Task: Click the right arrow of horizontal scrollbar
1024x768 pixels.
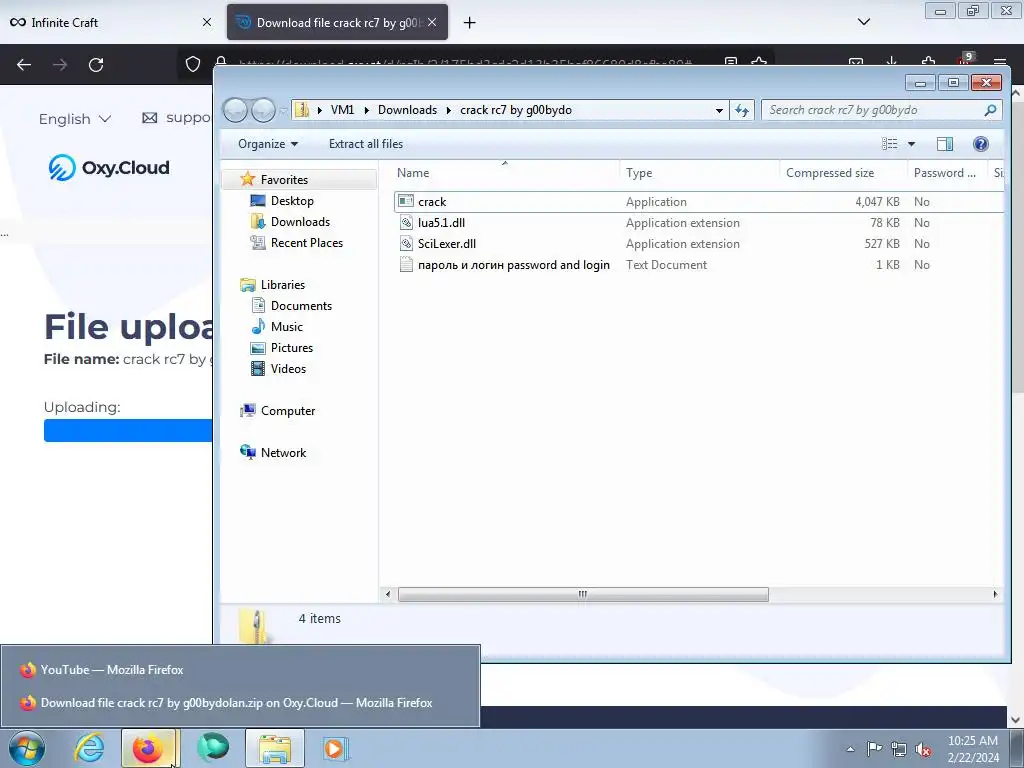Action: [x=995, y=594]
